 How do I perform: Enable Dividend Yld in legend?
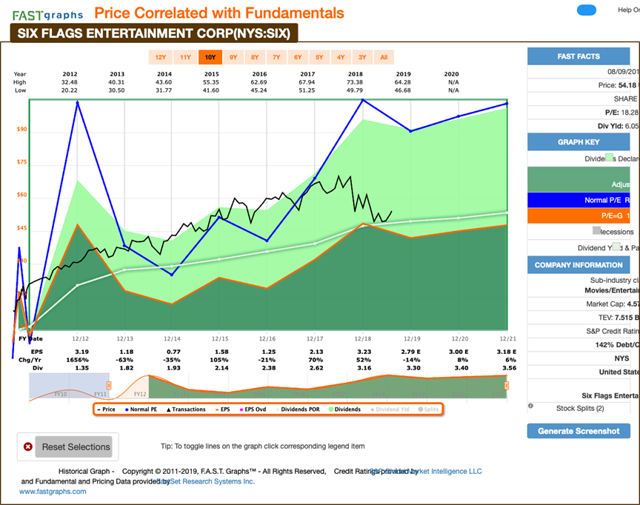click(389, 409)
